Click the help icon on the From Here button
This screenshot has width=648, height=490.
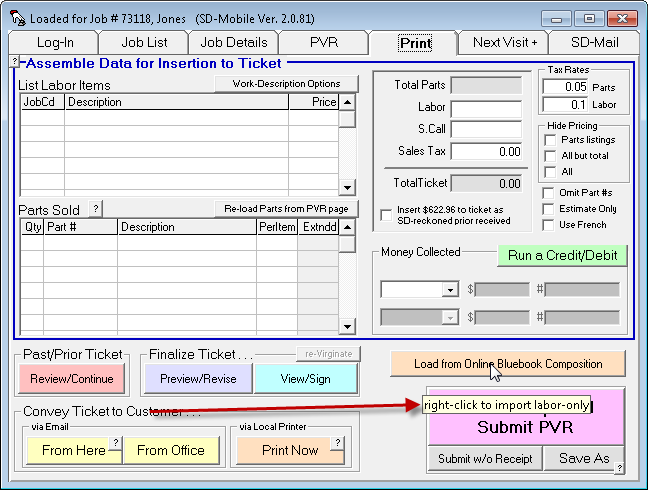115,443
